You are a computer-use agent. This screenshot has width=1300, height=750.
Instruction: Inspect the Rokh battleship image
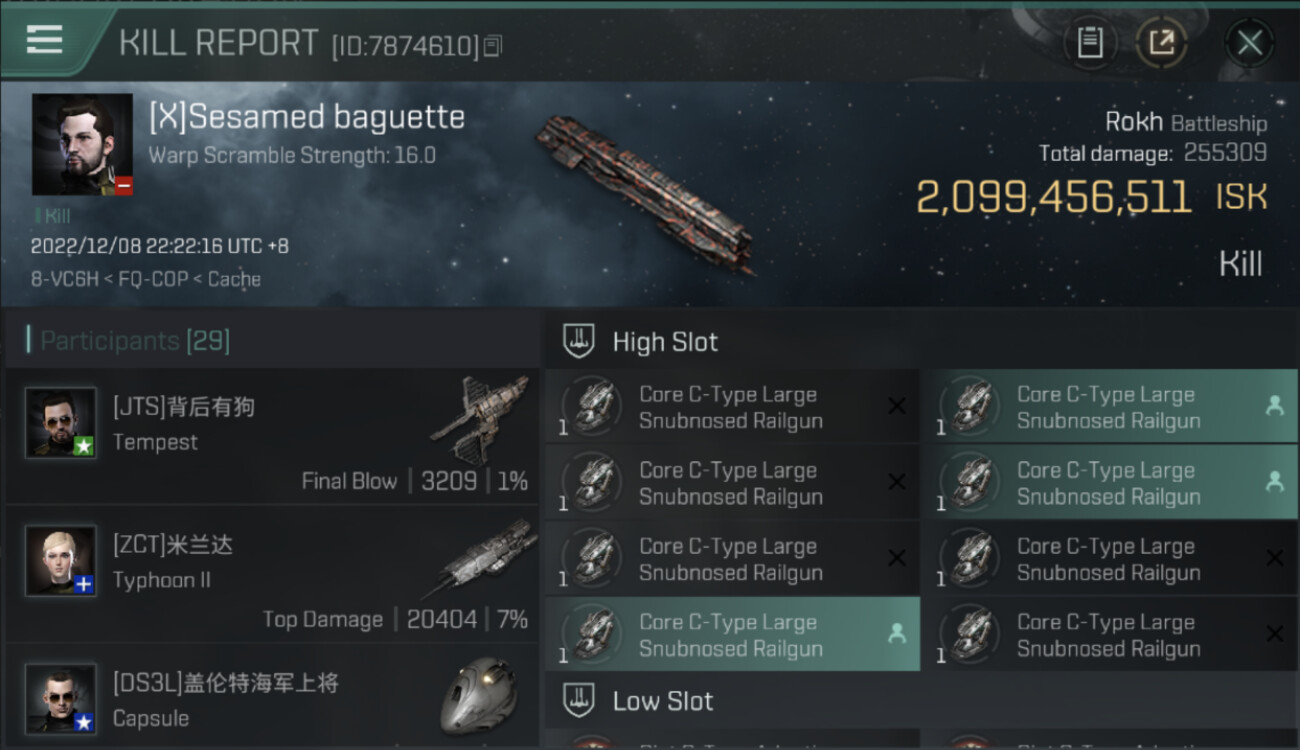point(645,192)
